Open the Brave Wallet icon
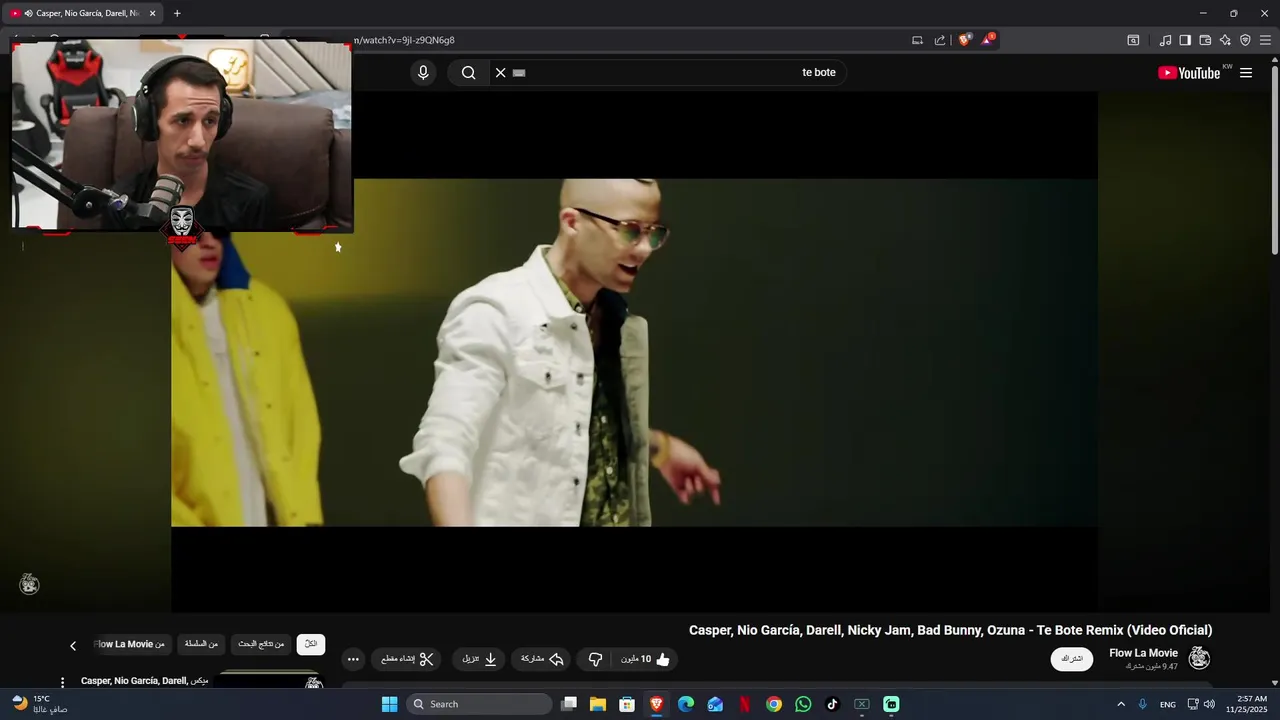The image size is (1280, 720). pyautogui.click(x=1205, y=40)
